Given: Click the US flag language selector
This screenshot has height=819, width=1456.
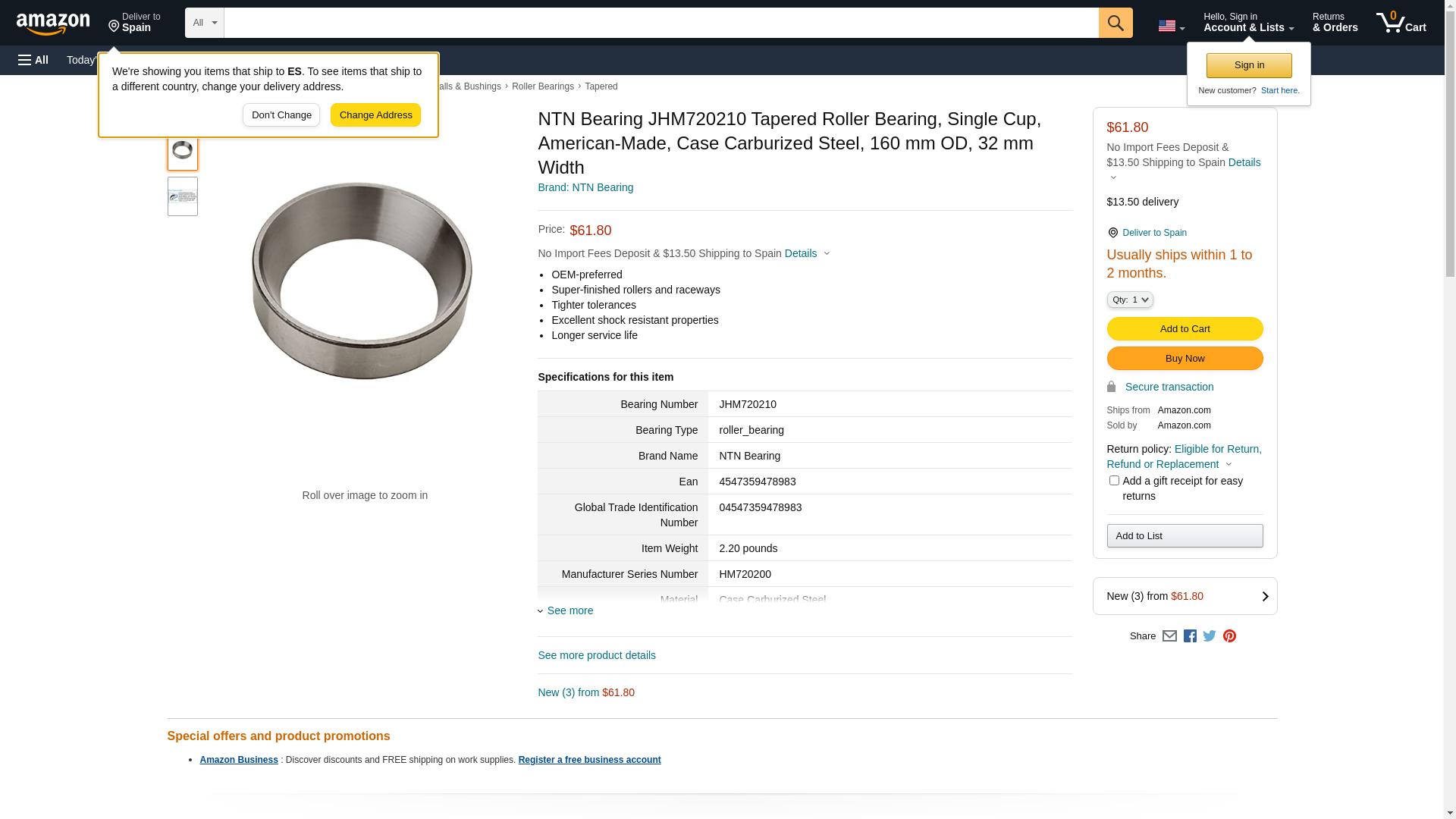Looking at the screenshot, I should [1171, 27].
